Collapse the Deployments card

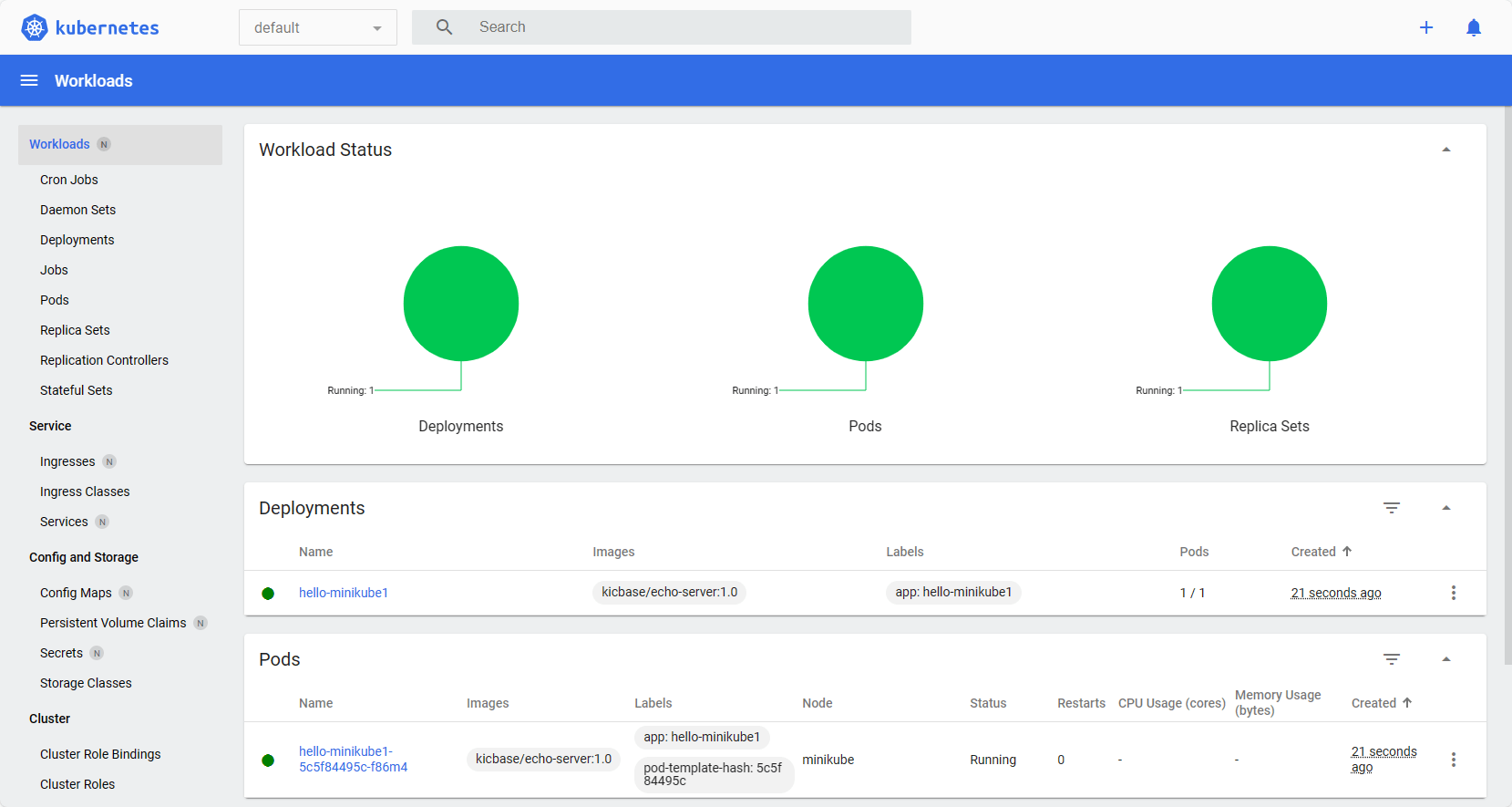(1446, 508)
